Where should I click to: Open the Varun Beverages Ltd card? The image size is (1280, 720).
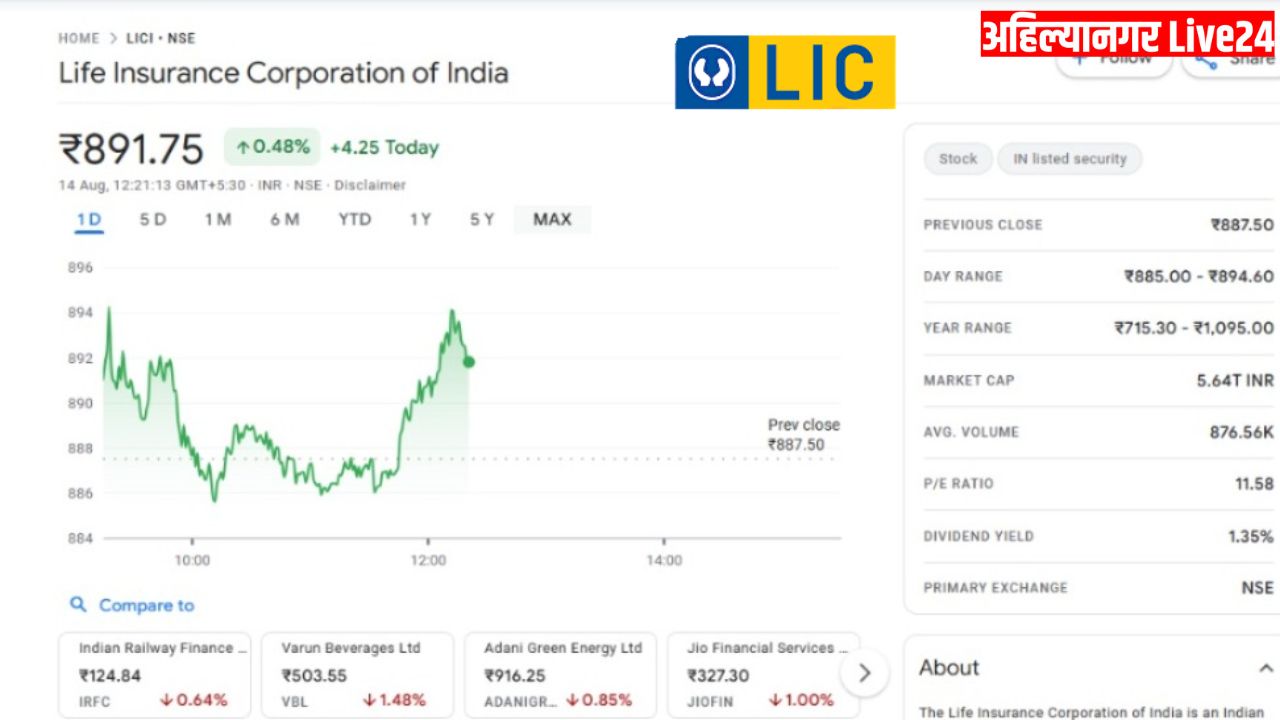click(x=357, y=674)
